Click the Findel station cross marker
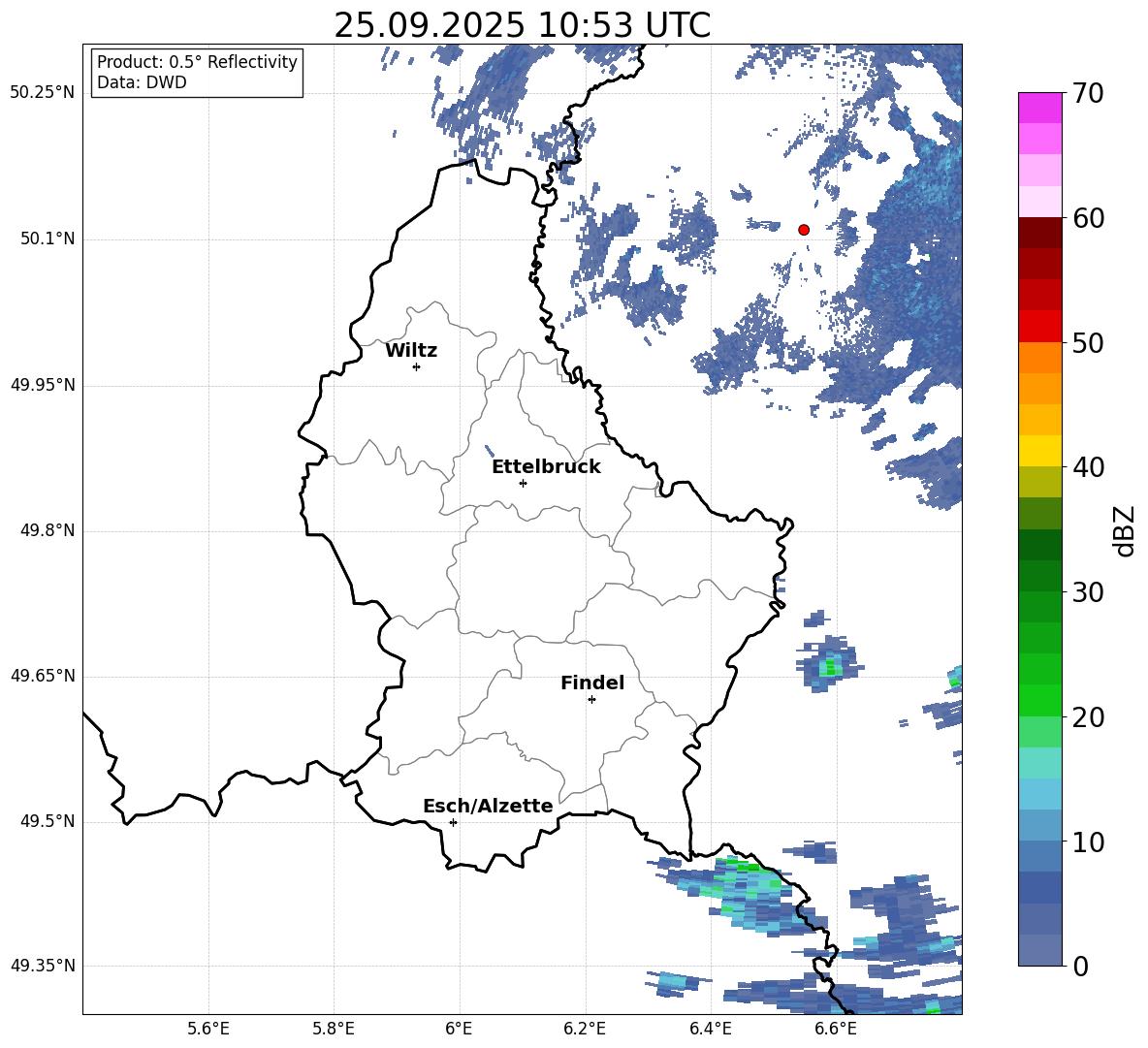Image resolution: width=1148 pixels, height=1048 pixels. pyautogui.click(x=591, y=700)
